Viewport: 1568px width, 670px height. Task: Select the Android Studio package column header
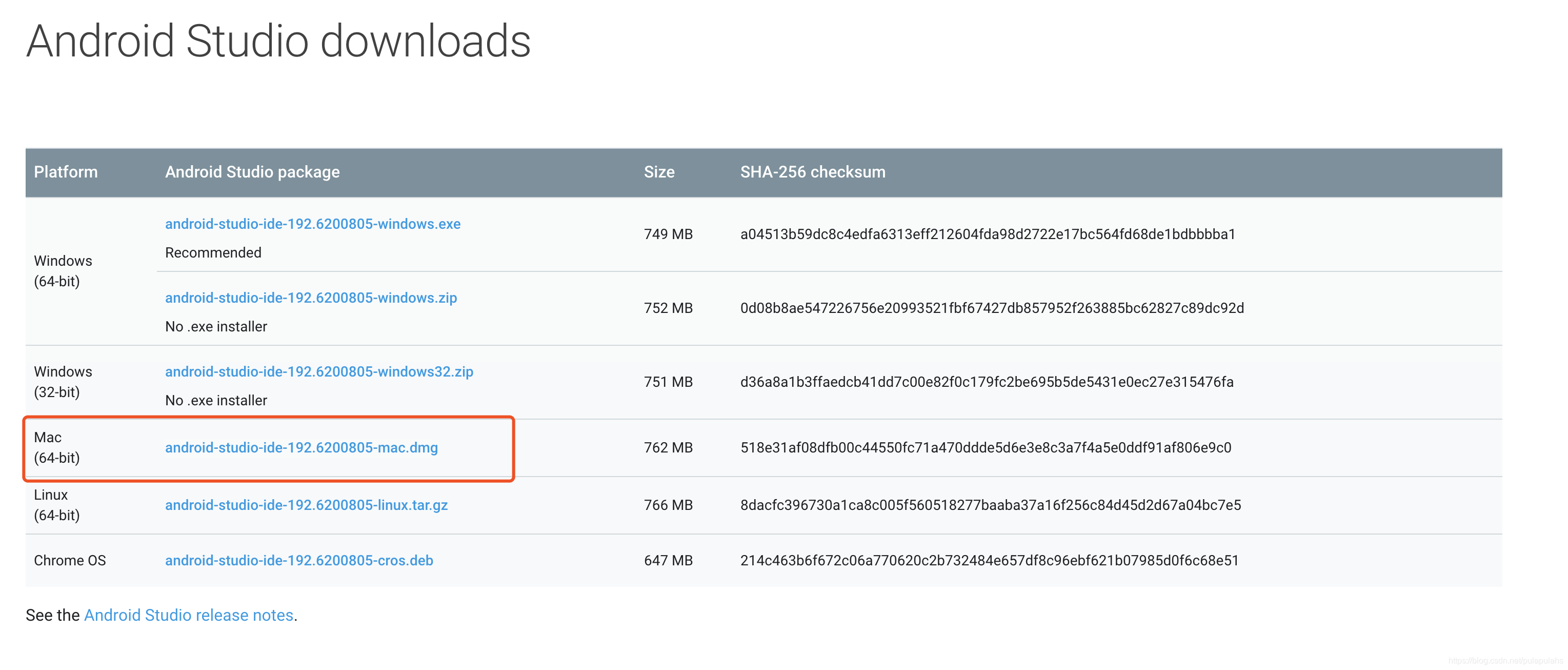click(252, 172)
